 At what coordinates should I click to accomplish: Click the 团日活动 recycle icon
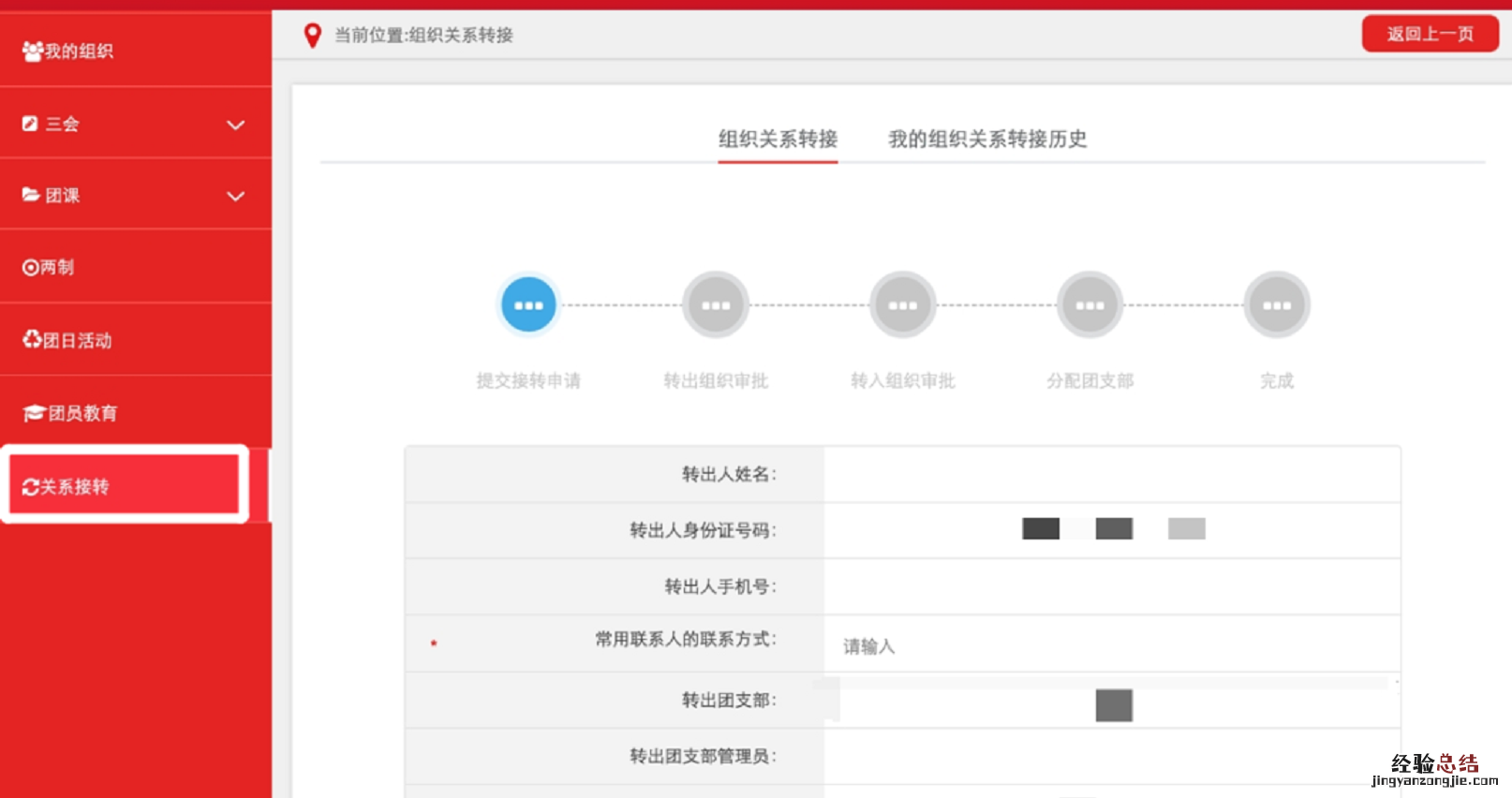tap(32, 339)
